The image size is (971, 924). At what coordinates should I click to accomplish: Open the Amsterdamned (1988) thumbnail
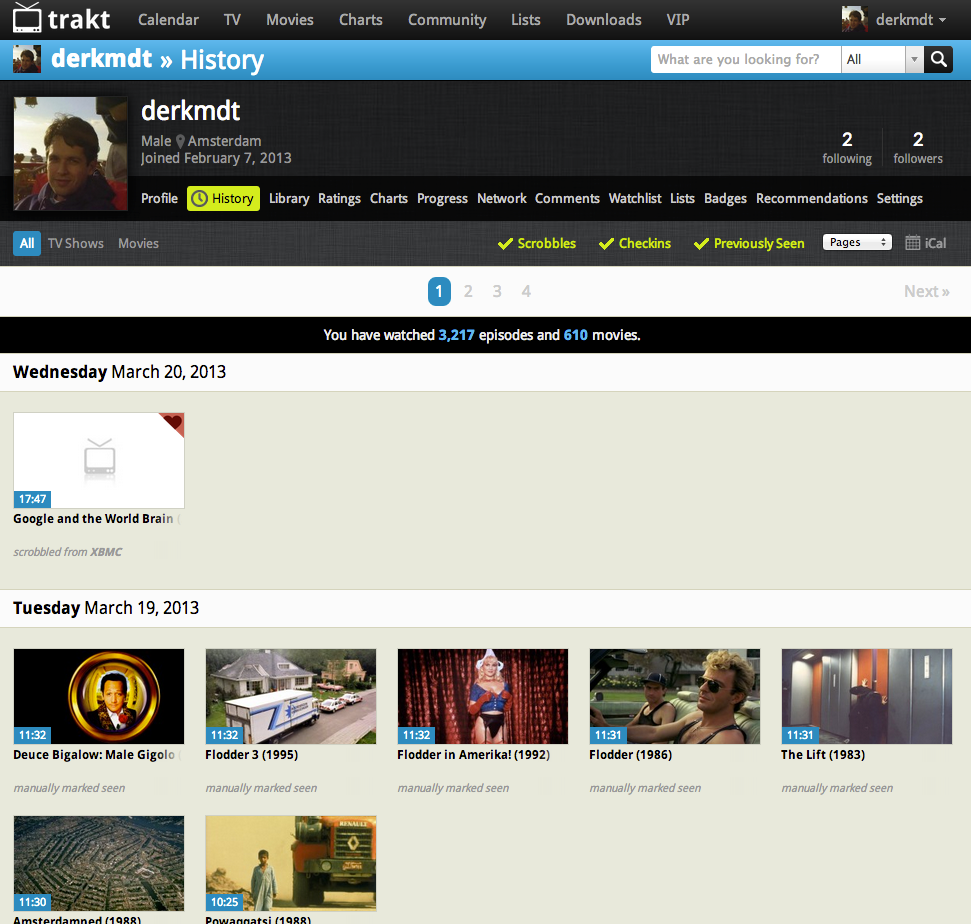point(99,863)
